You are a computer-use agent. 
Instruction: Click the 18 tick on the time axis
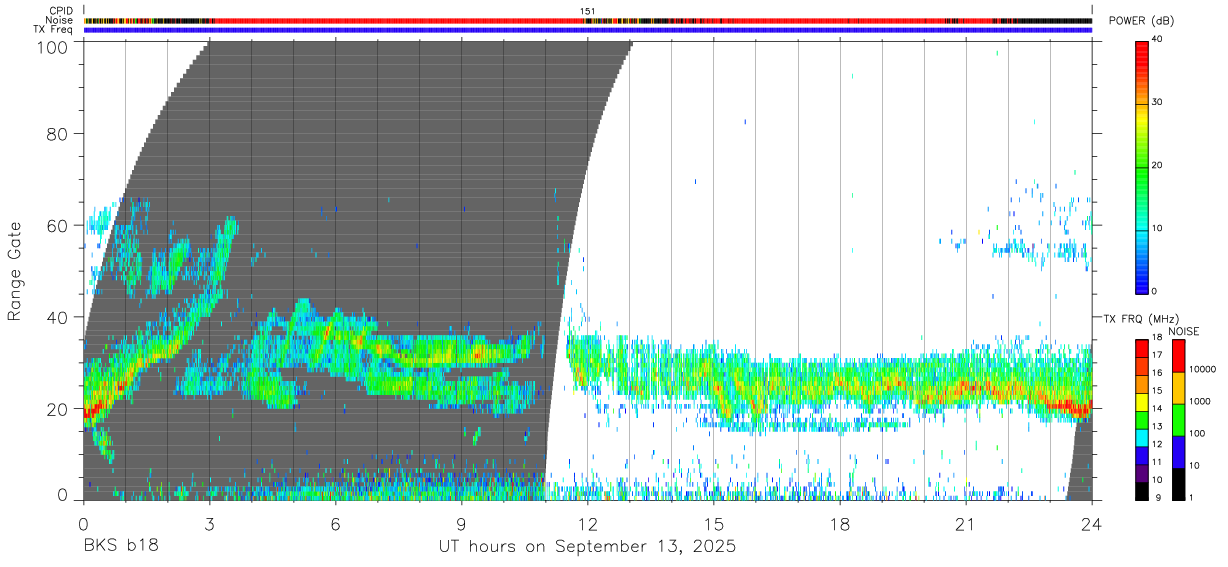[x=840, y=524]
